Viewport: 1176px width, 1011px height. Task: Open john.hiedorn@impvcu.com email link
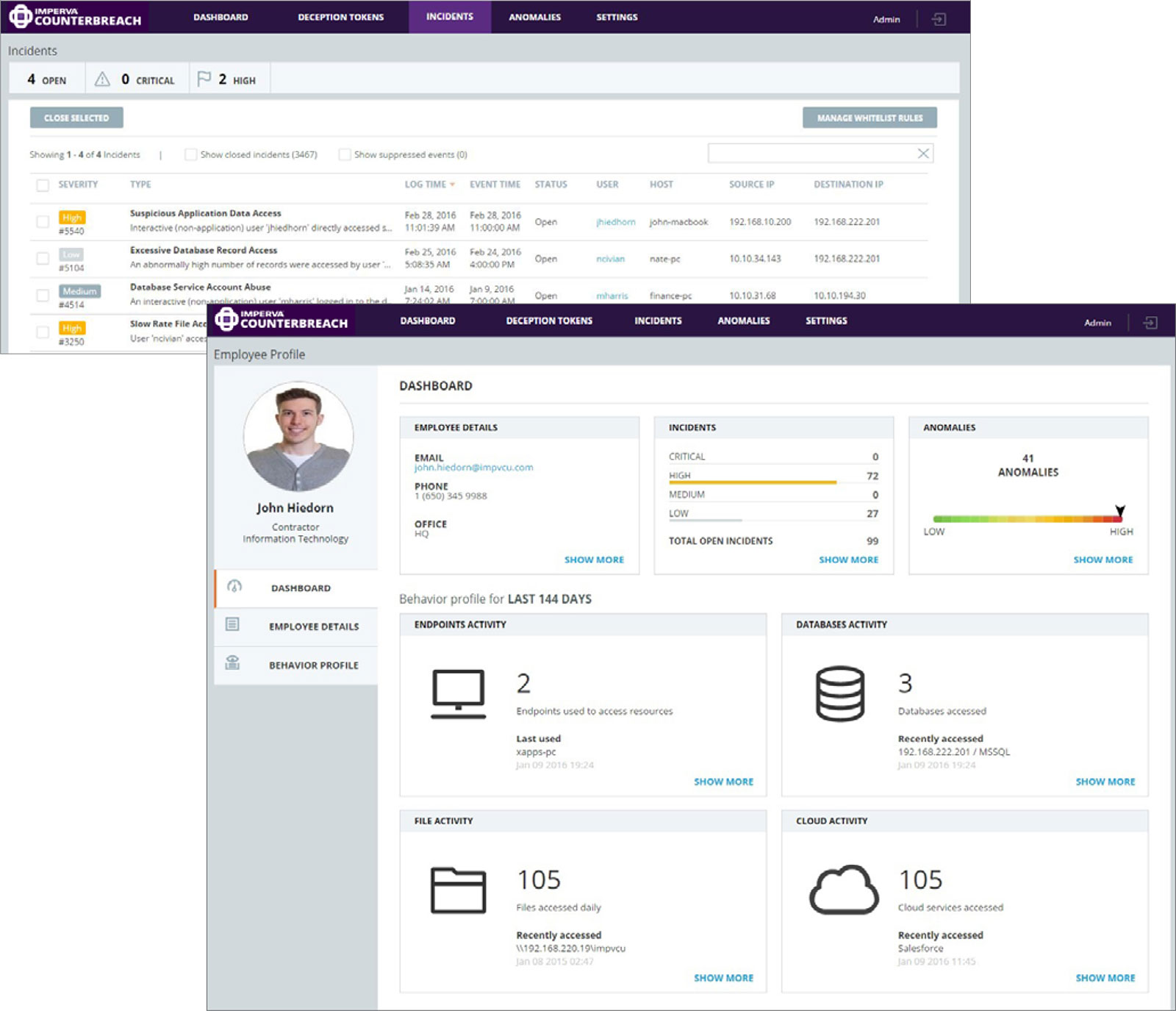[473, 468]
